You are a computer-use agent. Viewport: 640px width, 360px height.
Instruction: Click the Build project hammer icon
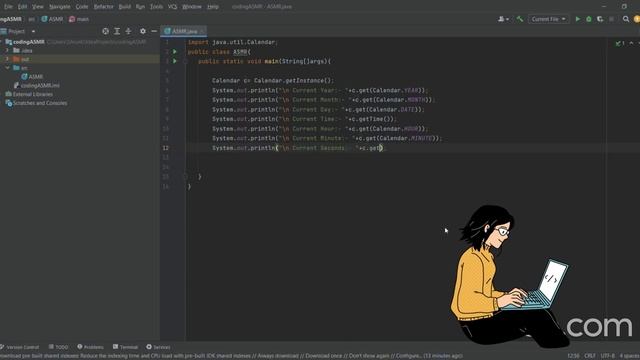coord(520,19)
